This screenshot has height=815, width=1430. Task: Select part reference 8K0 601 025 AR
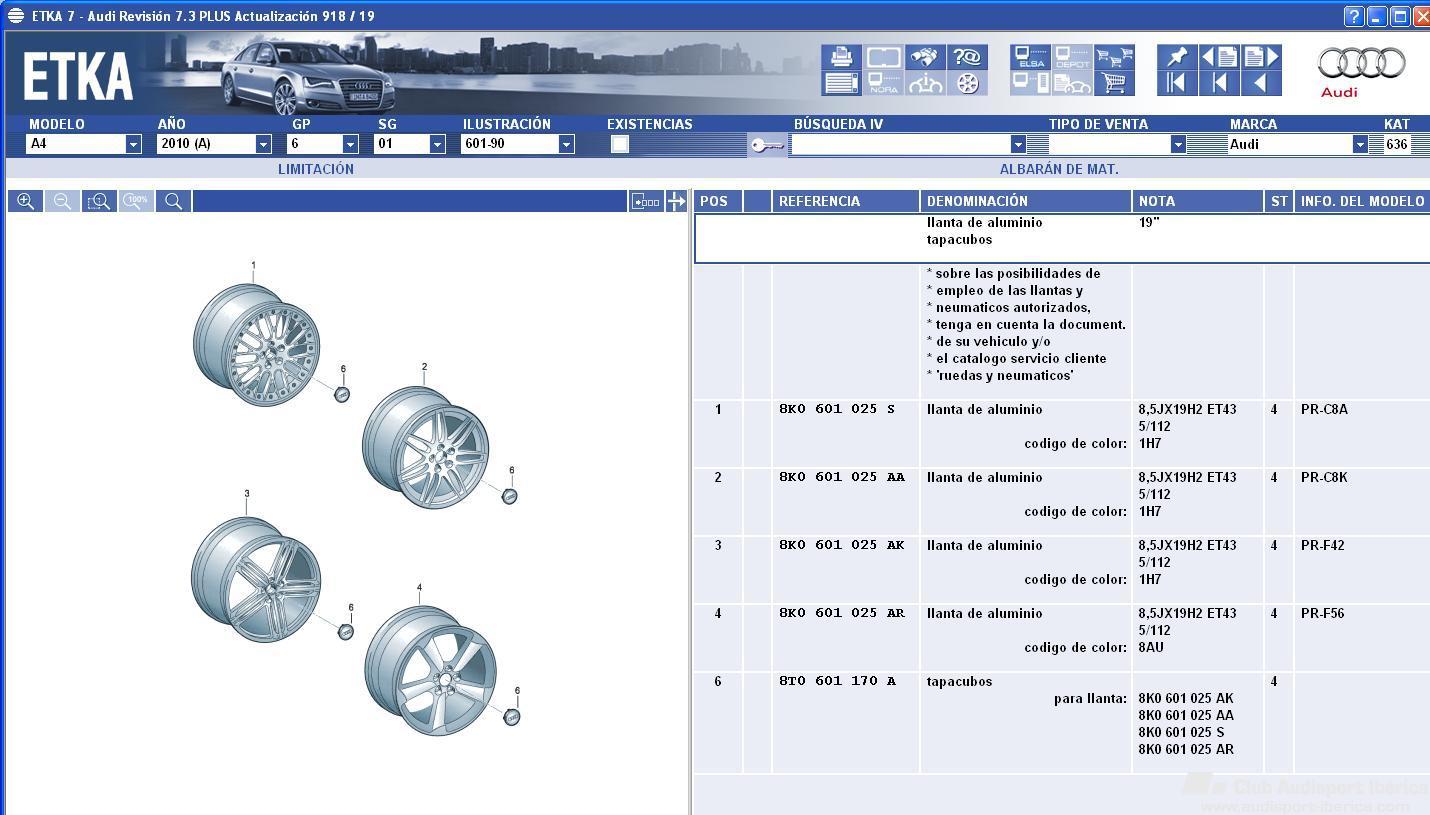click(842, 613)
